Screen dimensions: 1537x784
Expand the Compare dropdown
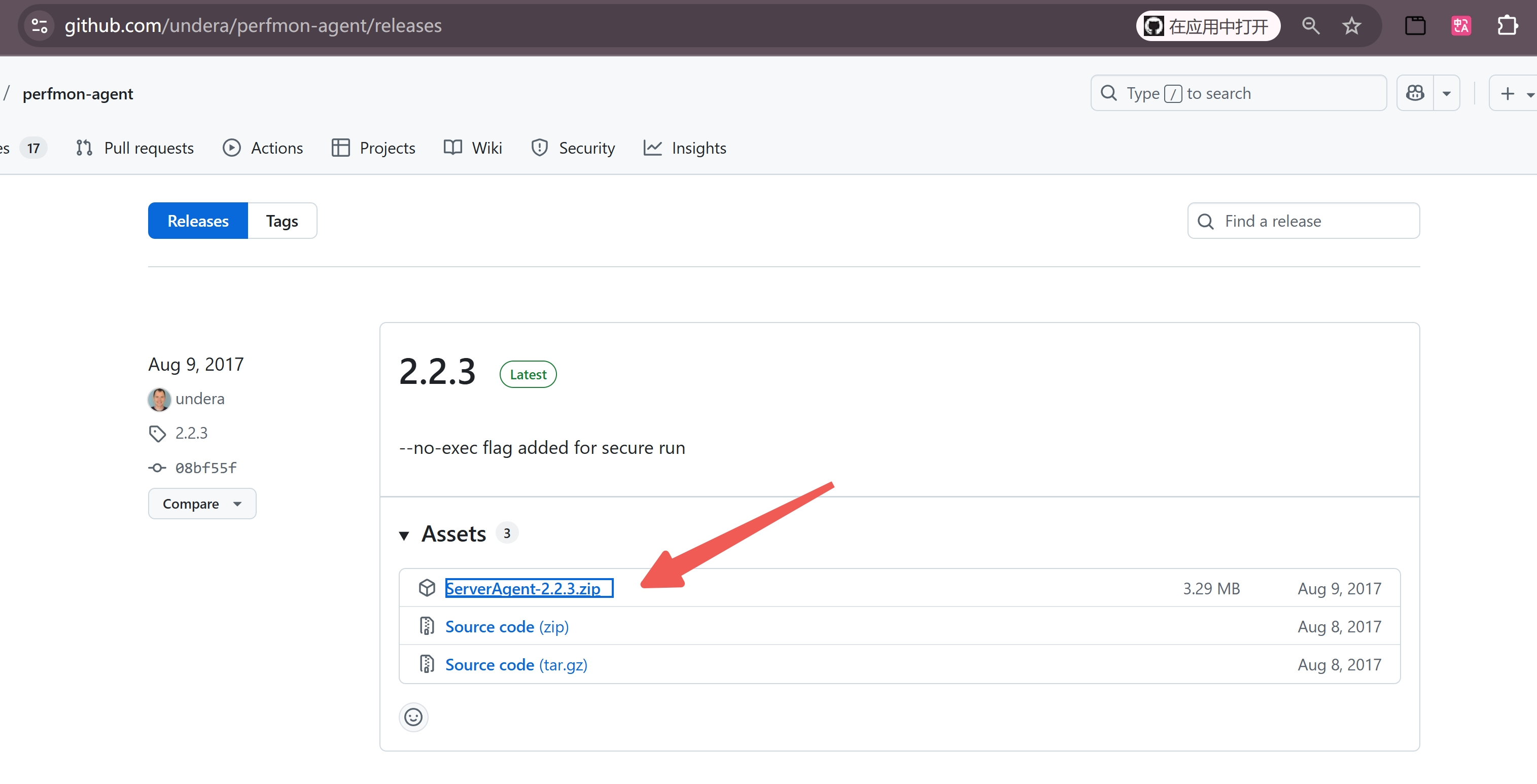pos(202,504)
